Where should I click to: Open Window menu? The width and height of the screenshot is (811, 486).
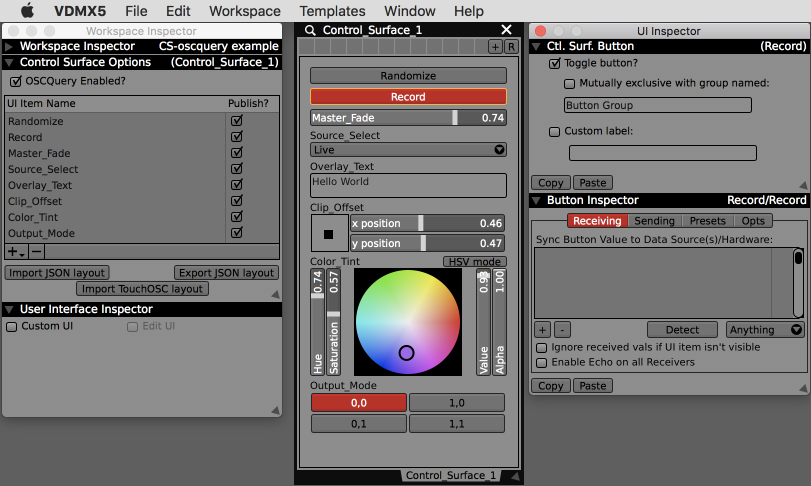click(410, 11)
